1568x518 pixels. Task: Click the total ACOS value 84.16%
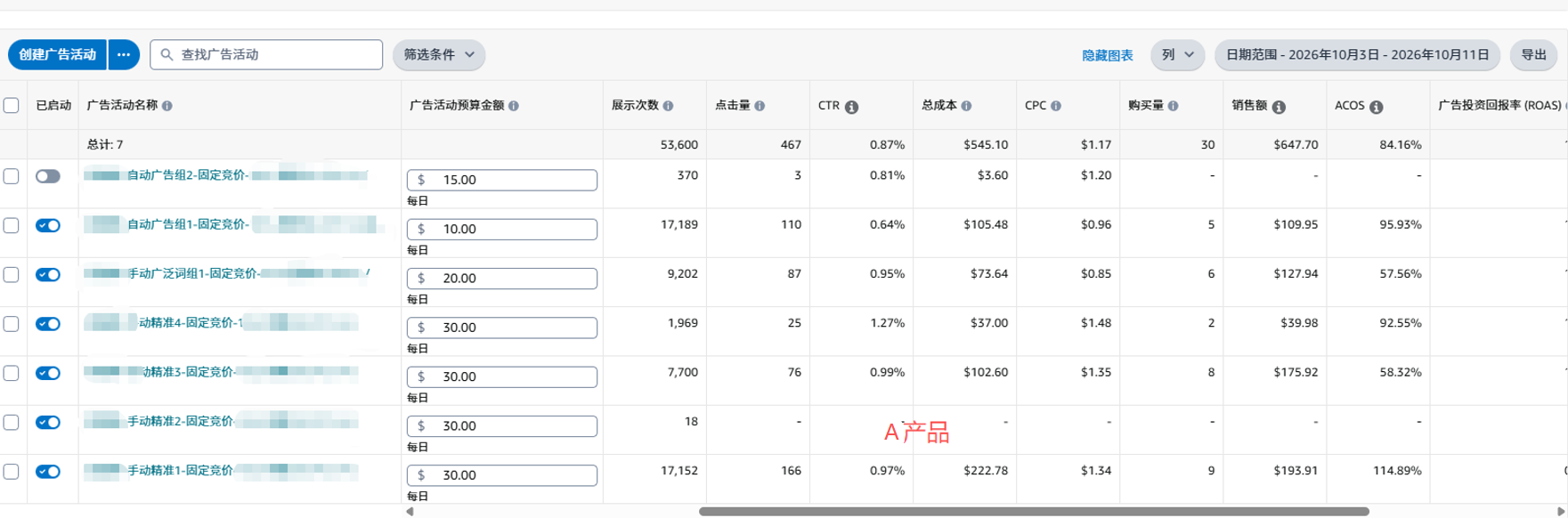pyautogui.click(x=1401, y=144)
